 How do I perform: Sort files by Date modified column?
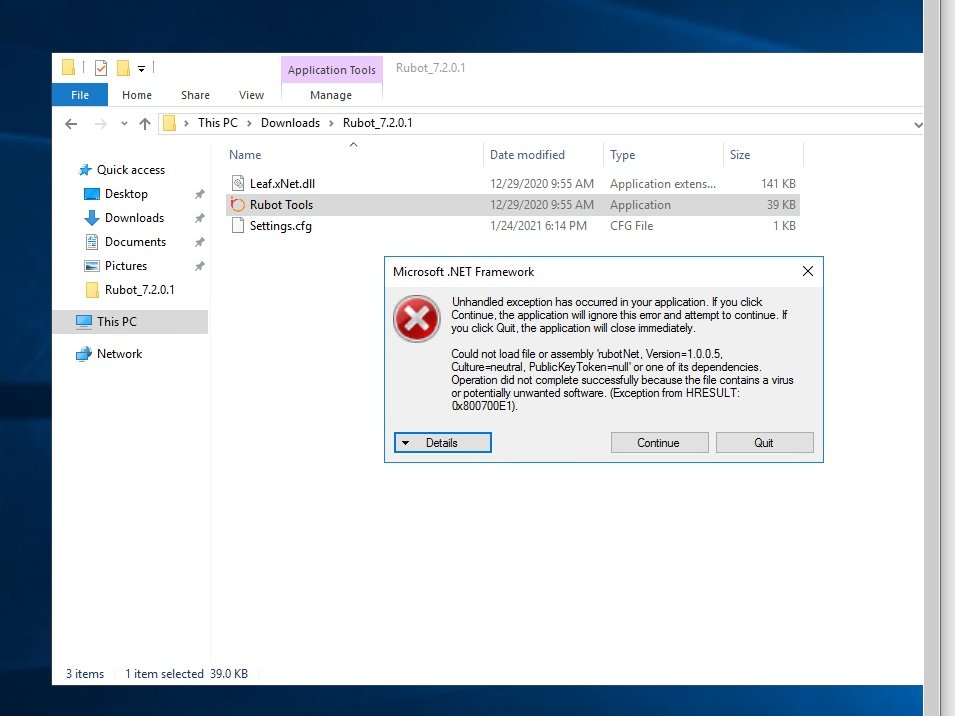click(x=527, y=155)
